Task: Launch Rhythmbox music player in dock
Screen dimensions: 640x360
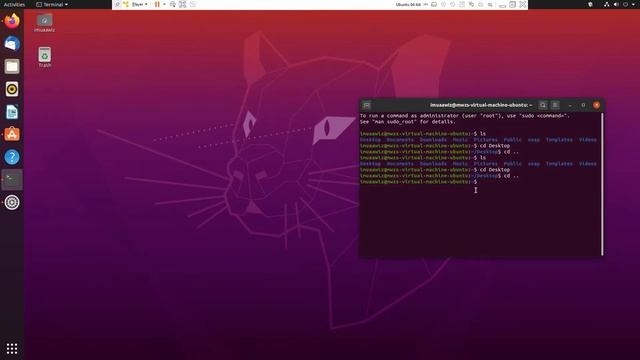Action: 12,89
